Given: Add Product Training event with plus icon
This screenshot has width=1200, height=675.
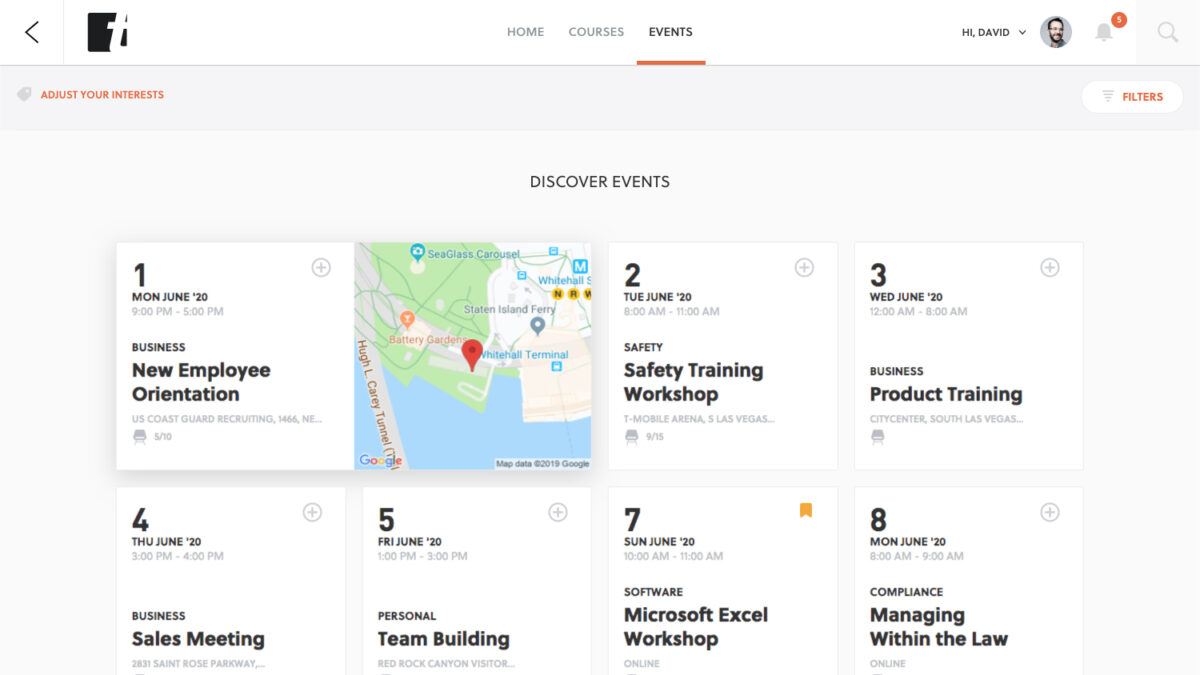Looking at the screenshot, I should click(x=1050, y=267).
